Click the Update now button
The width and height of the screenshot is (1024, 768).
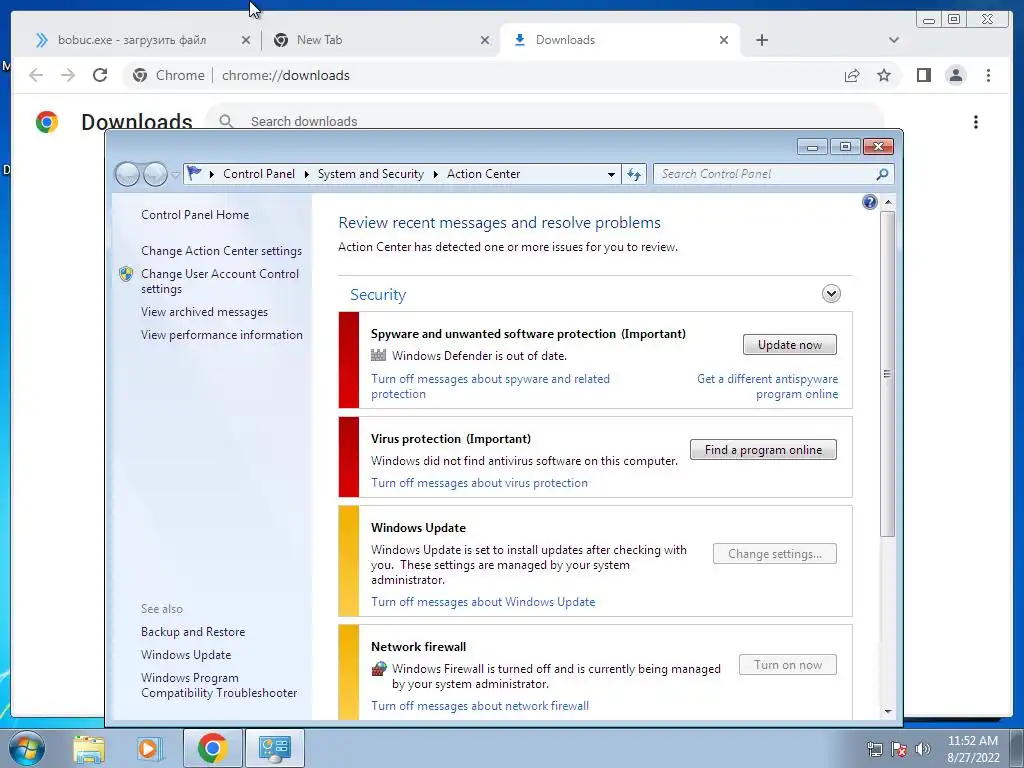click(790, 345)
